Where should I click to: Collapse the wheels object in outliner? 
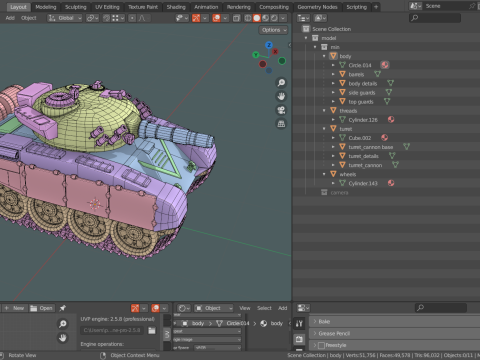pos(324,174)
